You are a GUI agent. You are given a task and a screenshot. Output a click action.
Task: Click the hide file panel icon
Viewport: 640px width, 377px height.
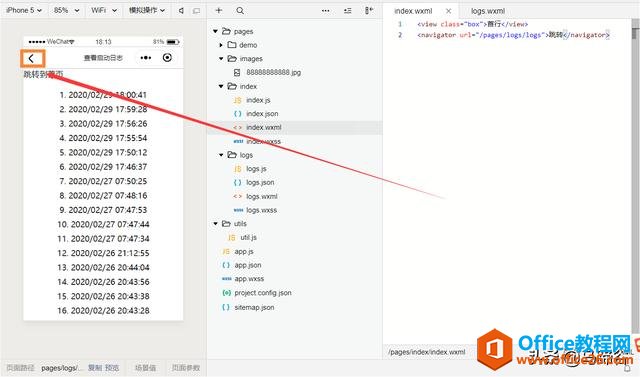[369, 11]
